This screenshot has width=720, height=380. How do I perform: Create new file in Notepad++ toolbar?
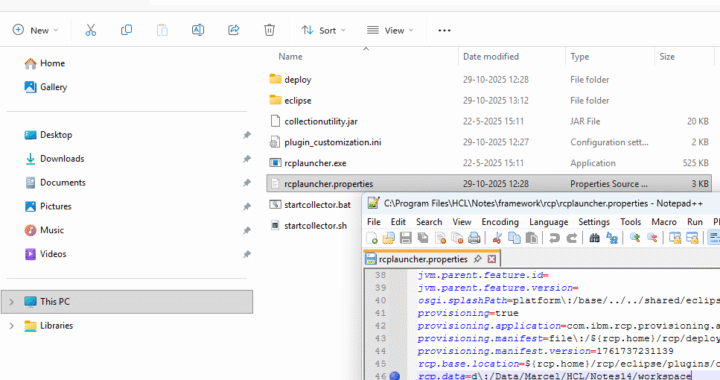pyautogui.click(x=372, y=238)
